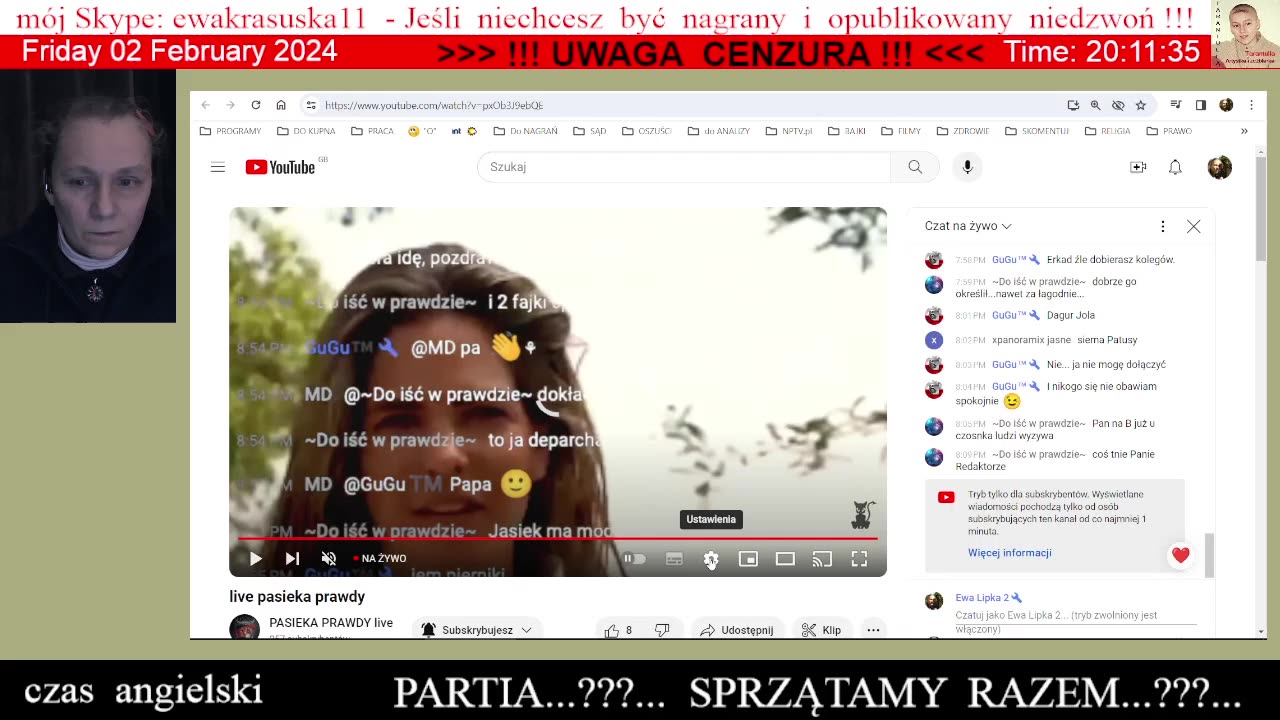Image resolution: width=1280 pixels, height=720 pixels.
Task: Like the video (8 likes)
Action: click(619, 630)
